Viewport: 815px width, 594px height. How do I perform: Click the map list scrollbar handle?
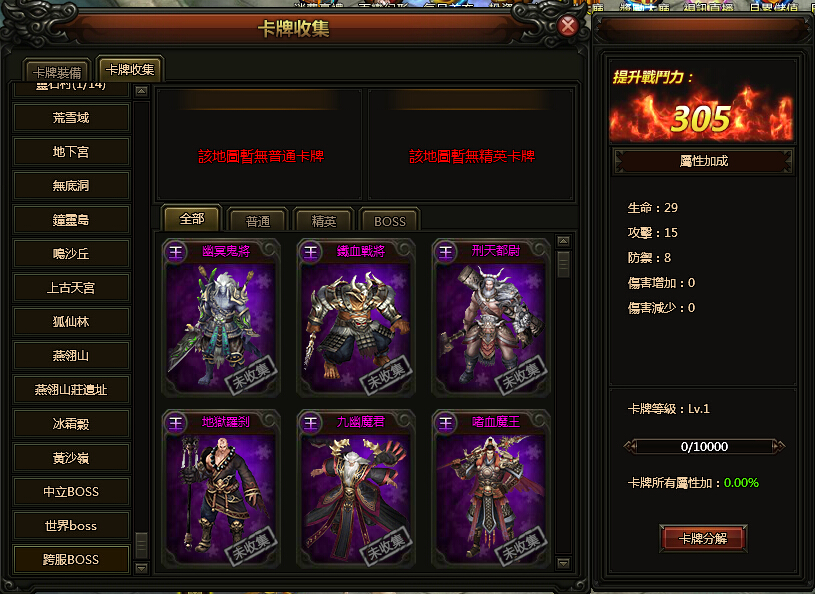tap(141, 545)
